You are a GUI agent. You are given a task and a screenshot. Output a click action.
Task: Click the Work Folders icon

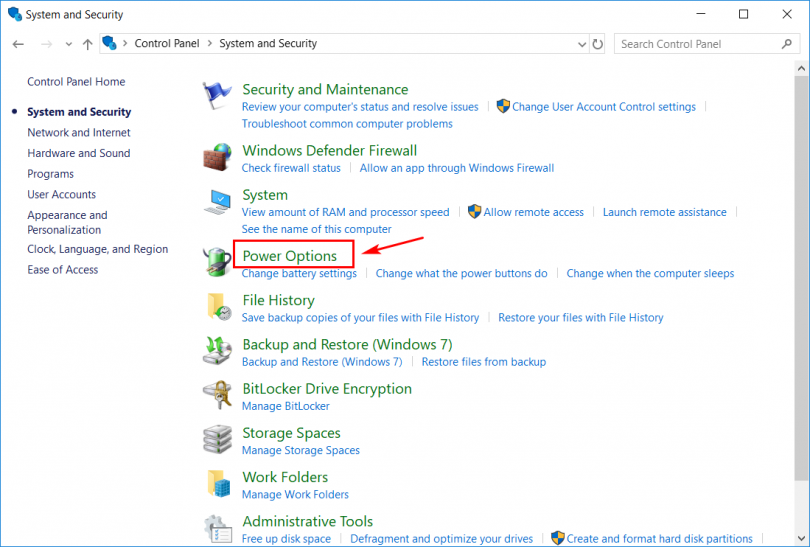218,483
